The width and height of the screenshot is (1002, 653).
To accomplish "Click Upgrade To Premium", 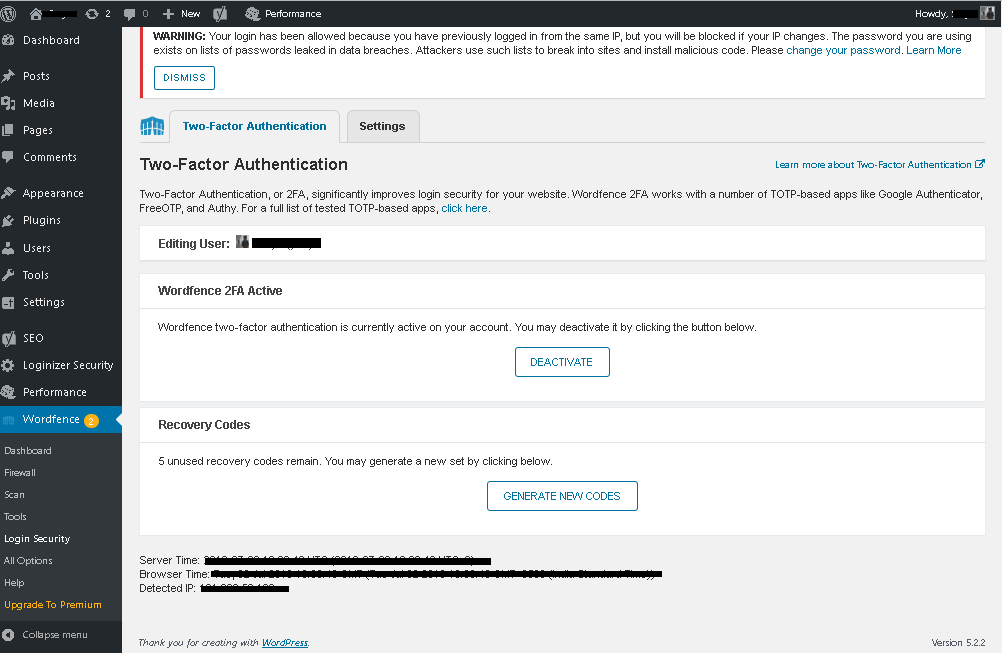I will click(x=52, y=604).
